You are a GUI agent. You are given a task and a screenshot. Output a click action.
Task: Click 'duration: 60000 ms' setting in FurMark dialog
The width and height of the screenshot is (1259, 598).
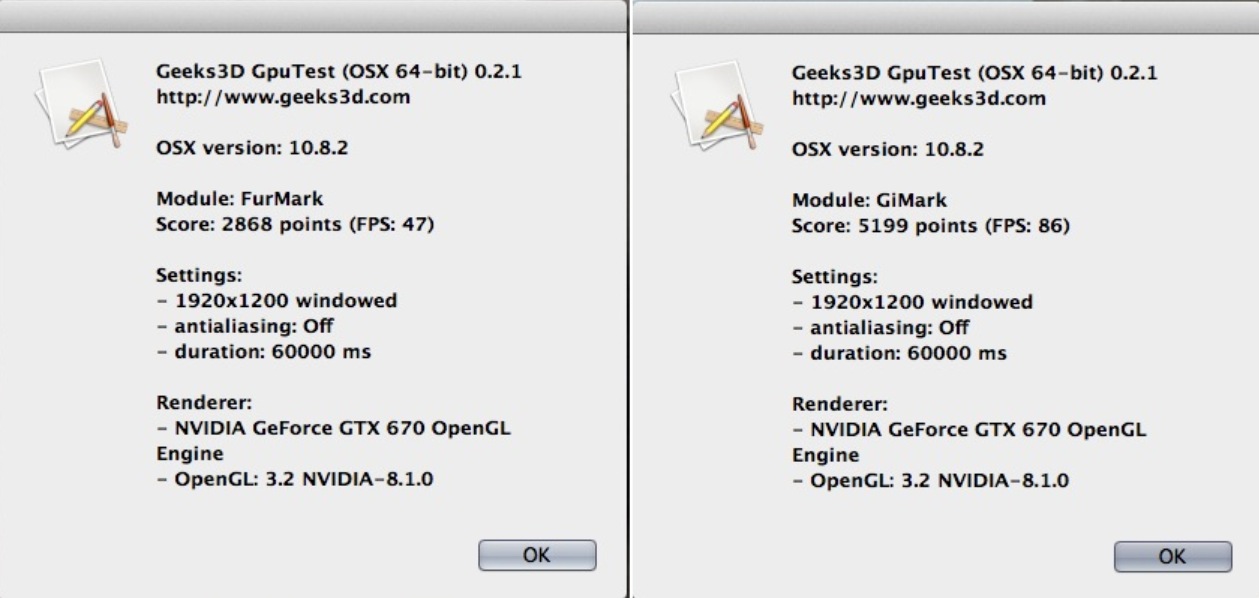(264, 352)
